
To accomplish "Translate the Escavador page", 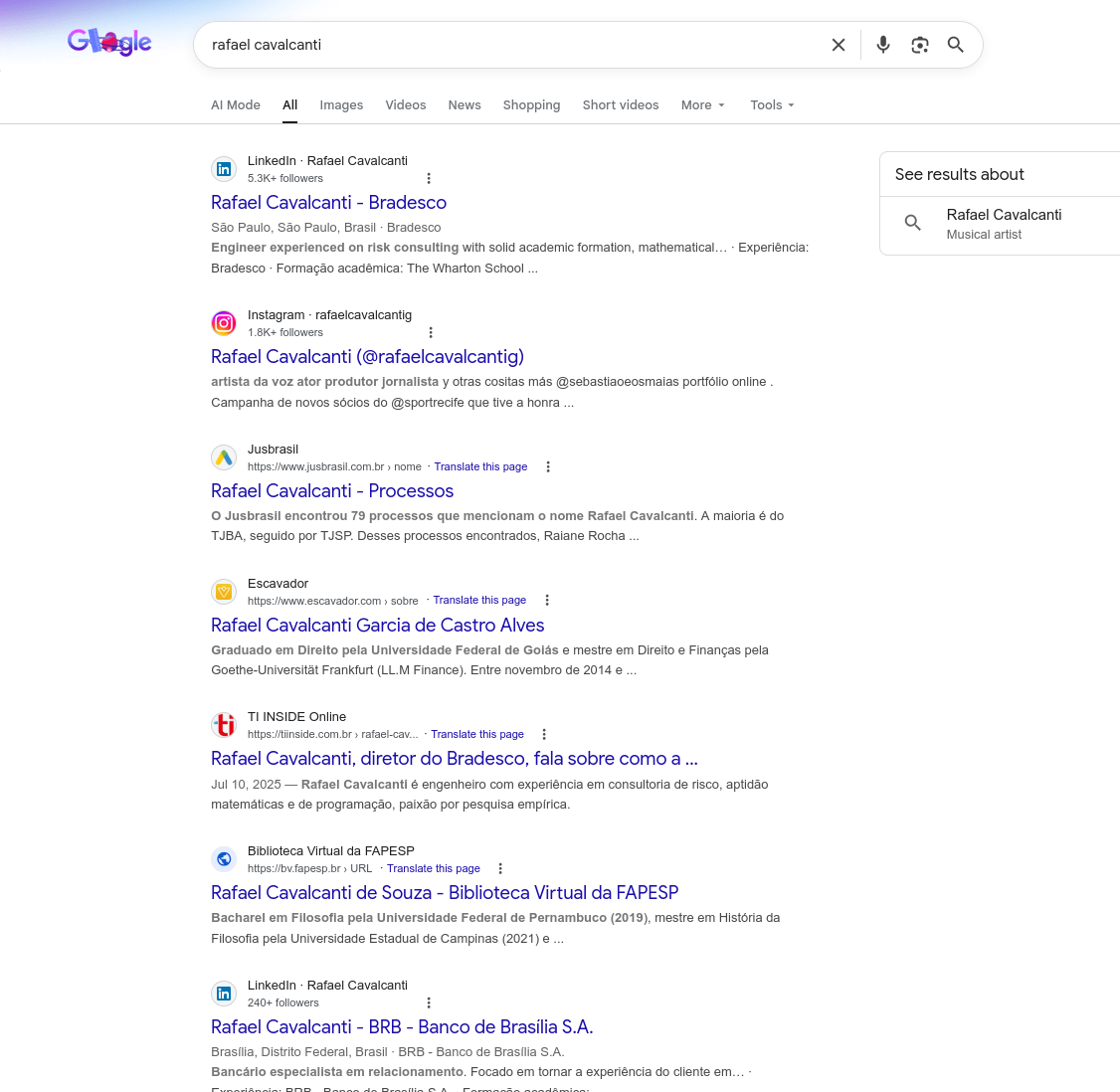I will tap(479, 600).
